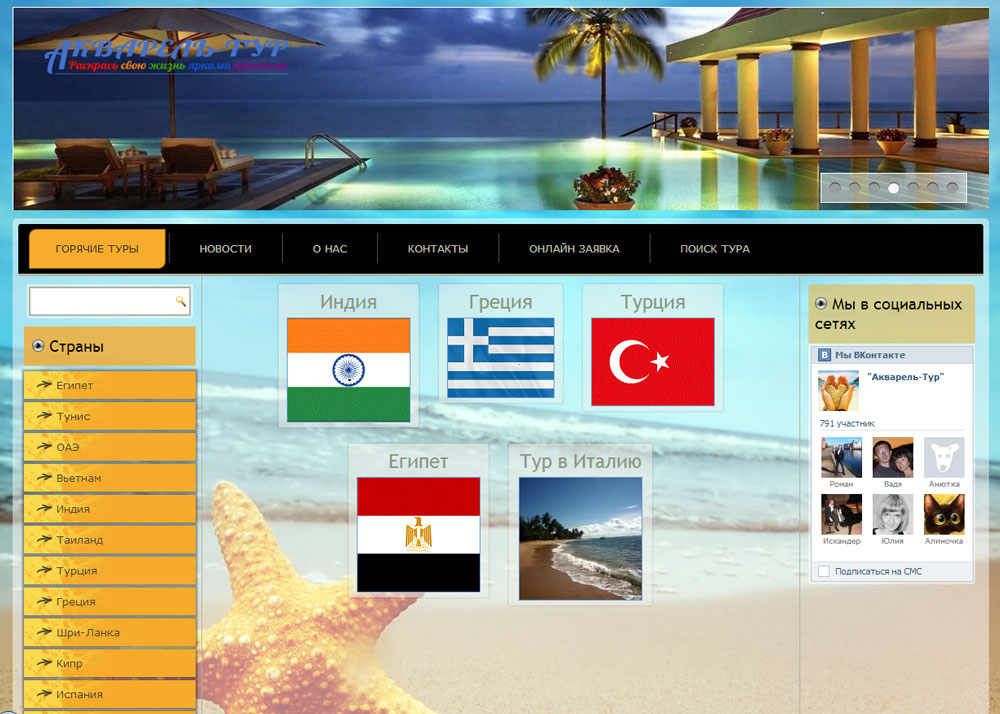This screenshot has height=714, width=1000.
Task: Select the third banner slider dot
Action: (874, 187)
